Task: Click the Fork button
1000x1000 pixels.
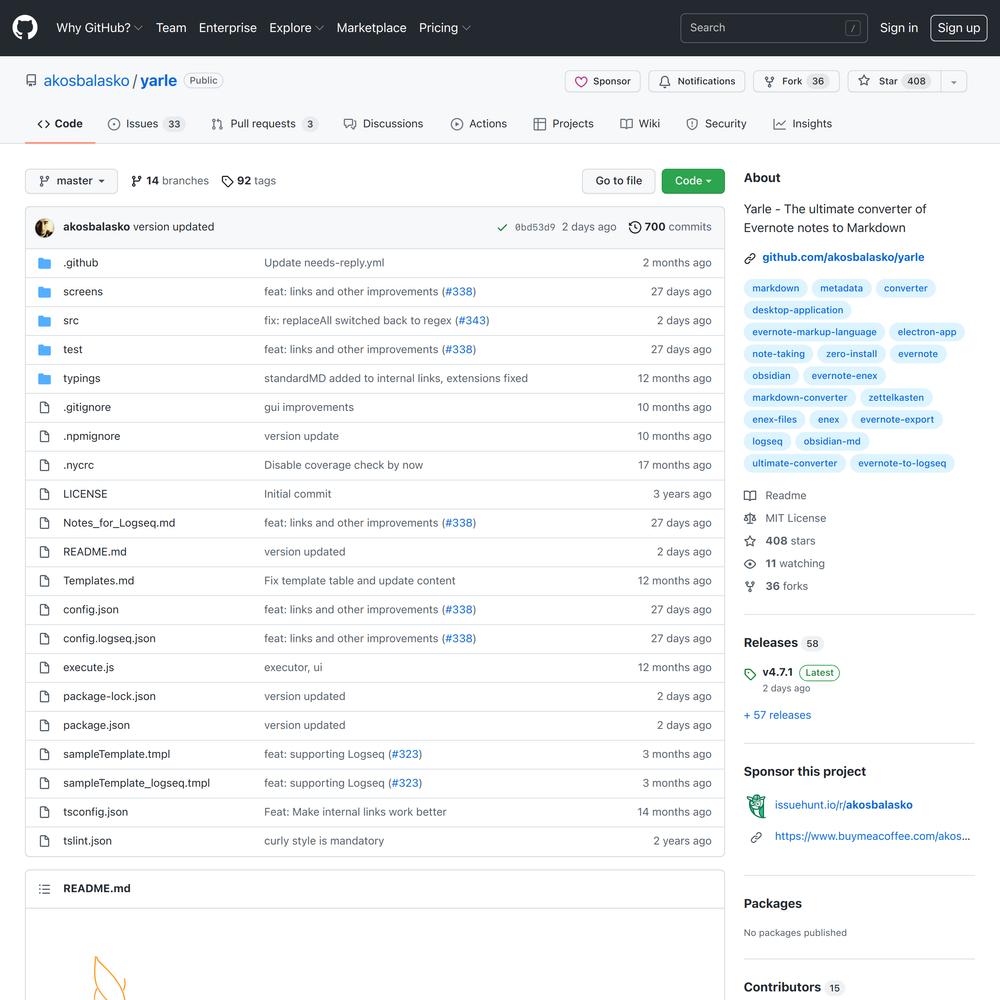Action: click(797, 82)
